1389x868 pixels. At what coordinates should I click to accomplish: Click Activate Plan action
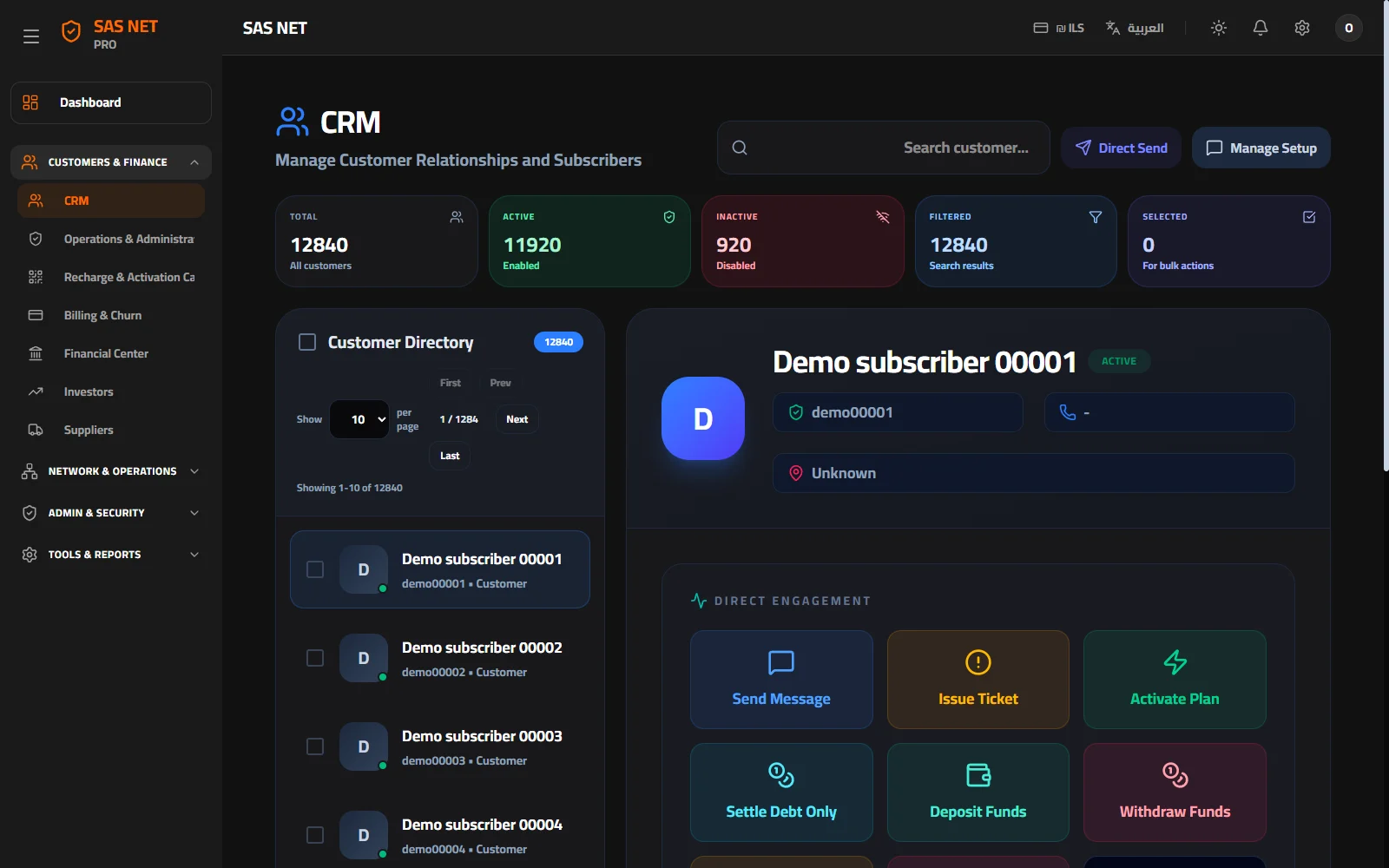1175,680
